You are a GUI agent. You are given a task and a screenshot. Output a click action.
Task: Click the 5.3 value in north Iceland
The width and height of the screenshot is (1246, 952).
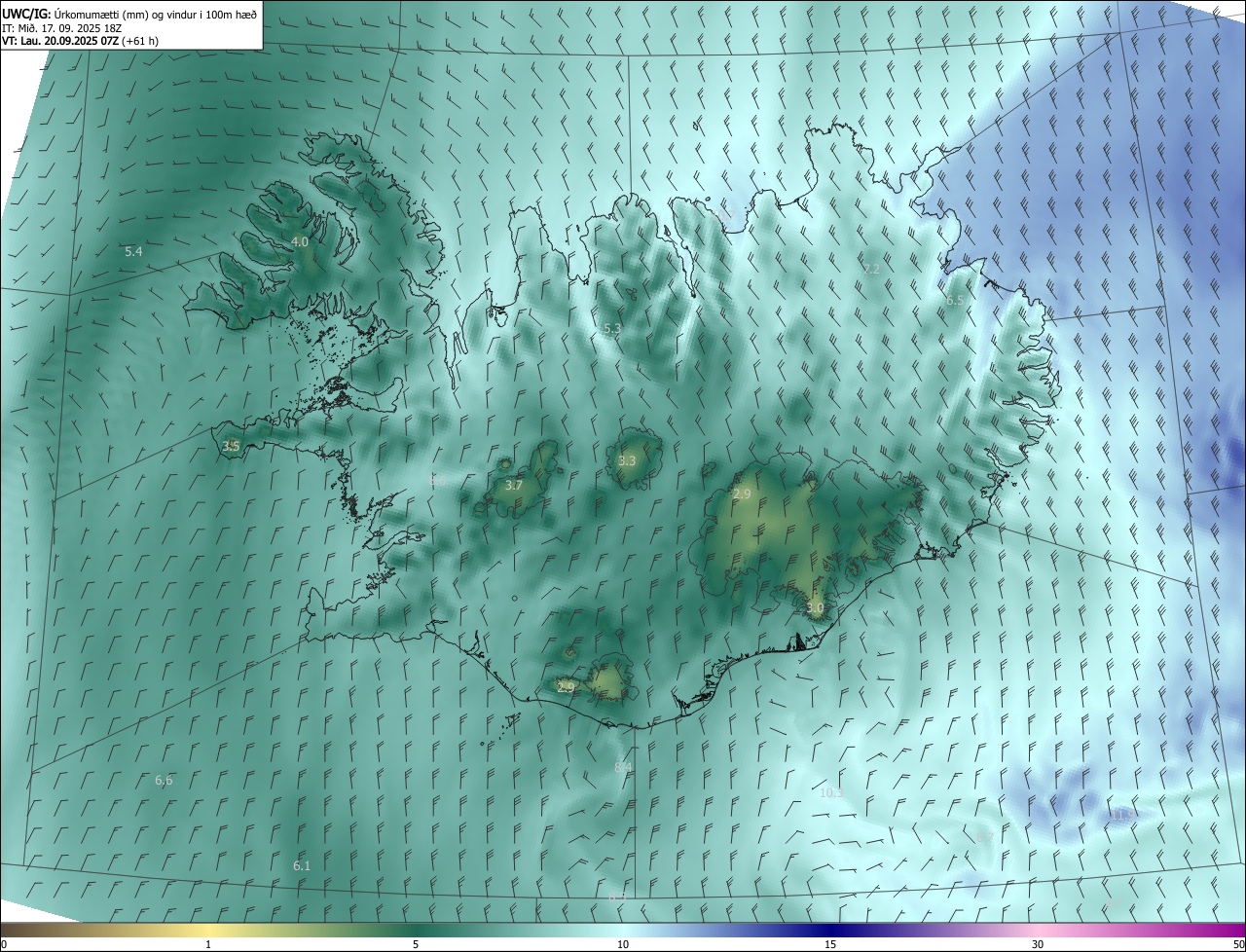(612, 329)
